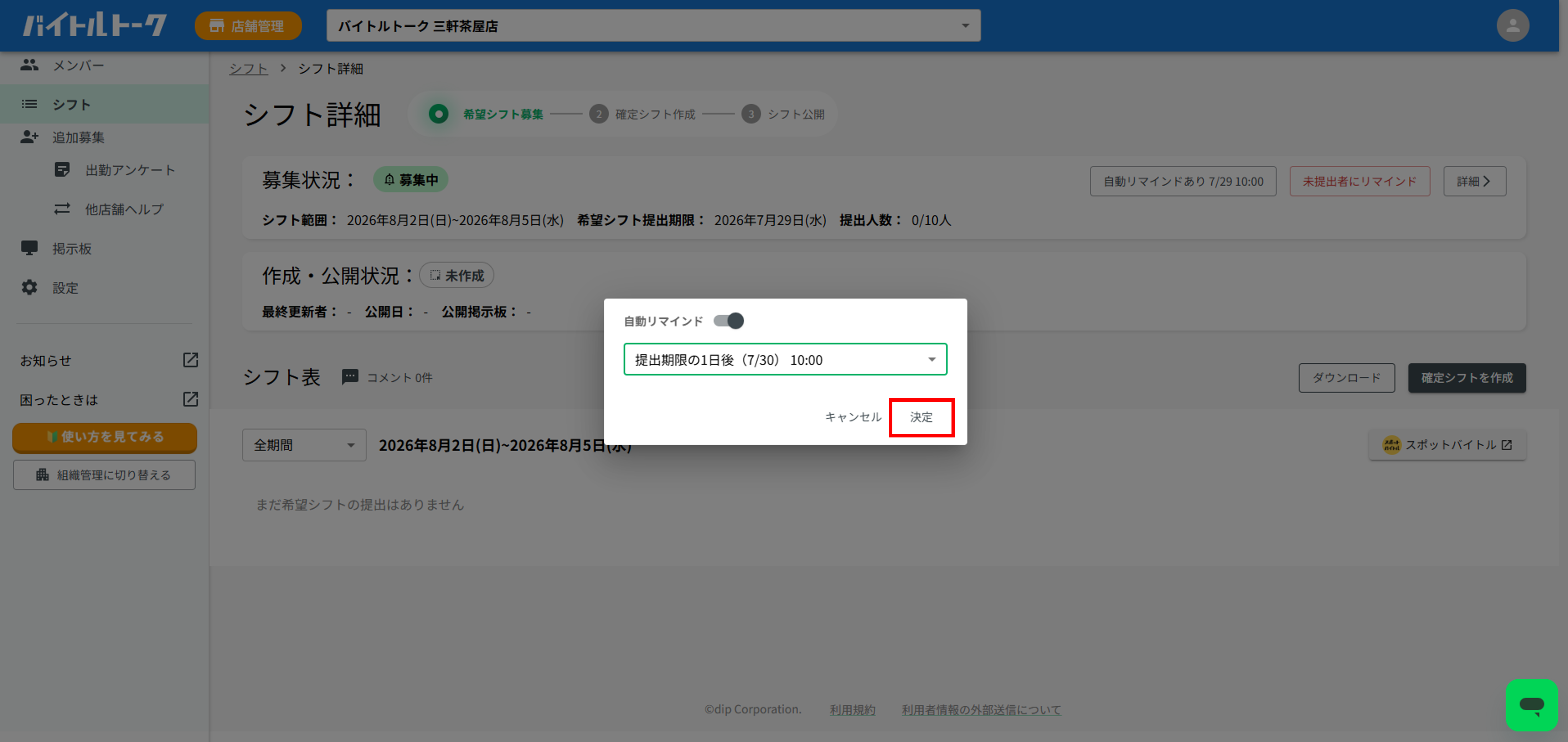
Task: Click the 掲示板 monitor icon
Action: 29,248
